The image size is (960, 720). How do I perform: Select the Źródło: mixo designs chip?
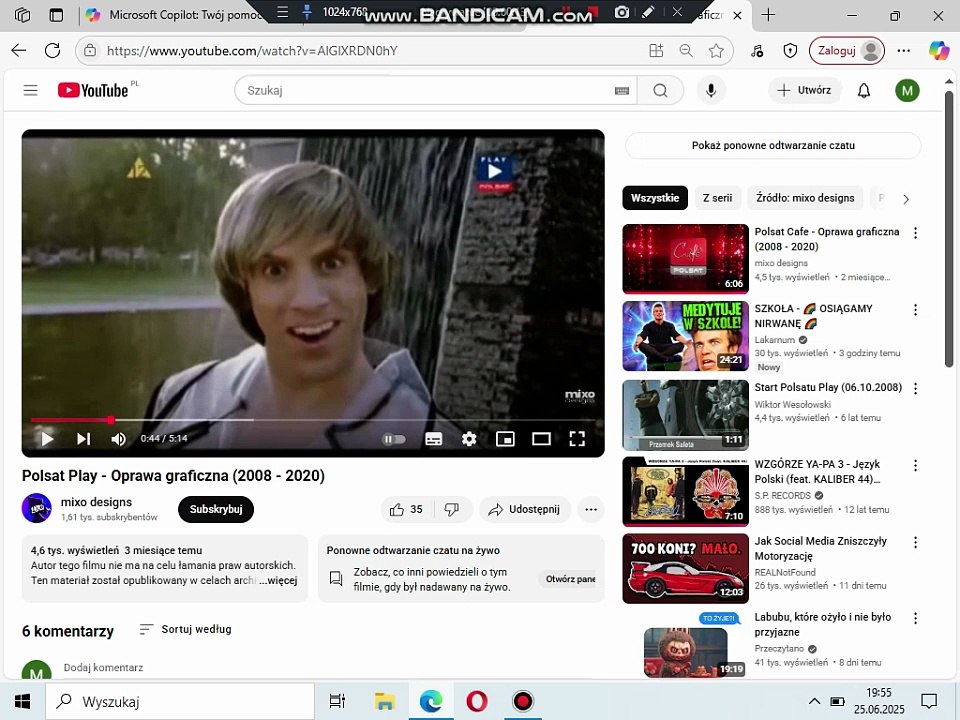pyautogui.click(x=805, y=198)
